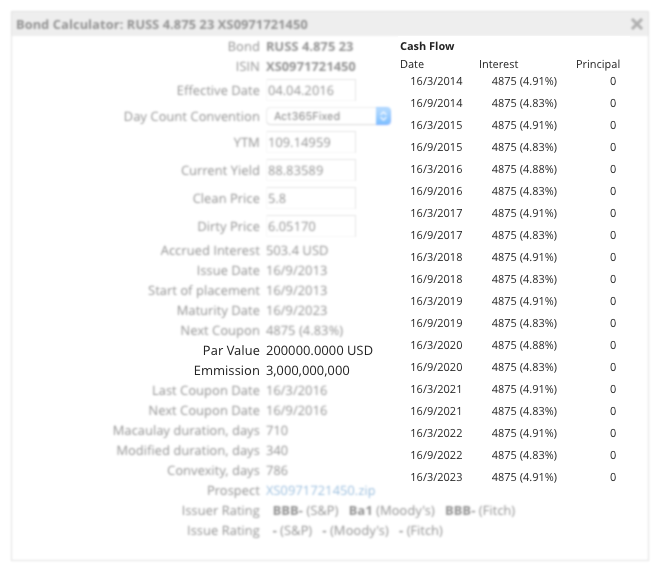660x572 pixels.
Task: Click the Cash Flow heading
Action: point(427,46)
